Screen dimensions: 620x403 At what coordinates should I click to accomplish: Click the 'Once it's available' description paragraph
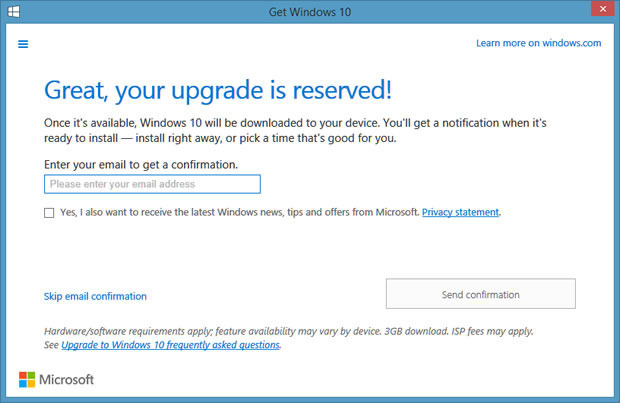click(295, 131)
